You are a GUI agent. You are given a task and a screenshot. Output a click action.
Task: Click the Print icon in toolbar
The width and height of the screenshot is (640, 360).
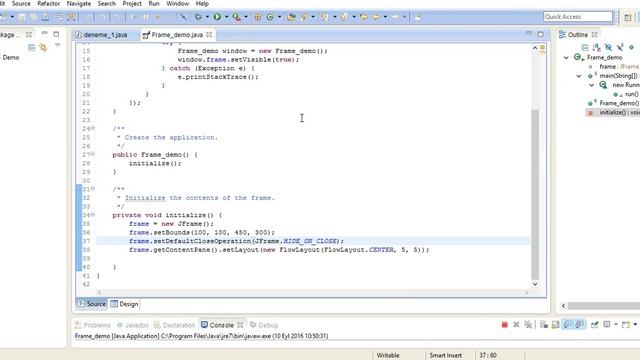(x=46, y=17)
